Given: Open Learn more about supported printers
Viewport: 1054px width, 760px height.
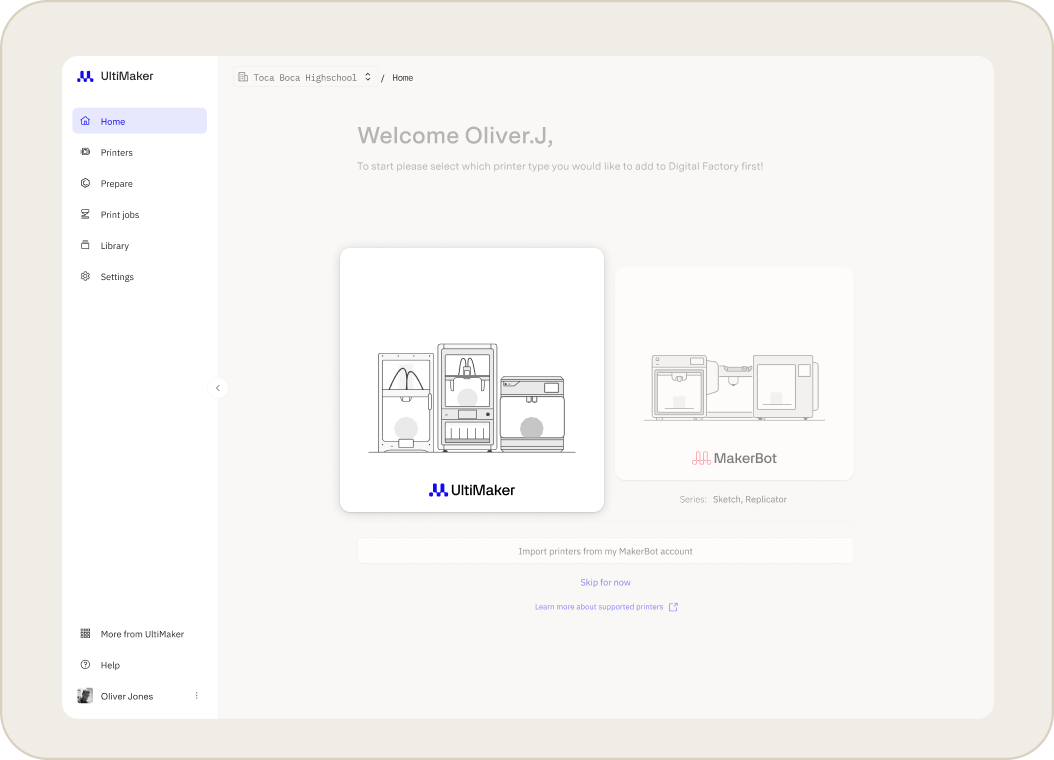Looking at the screenshot, I should [606, 607].
